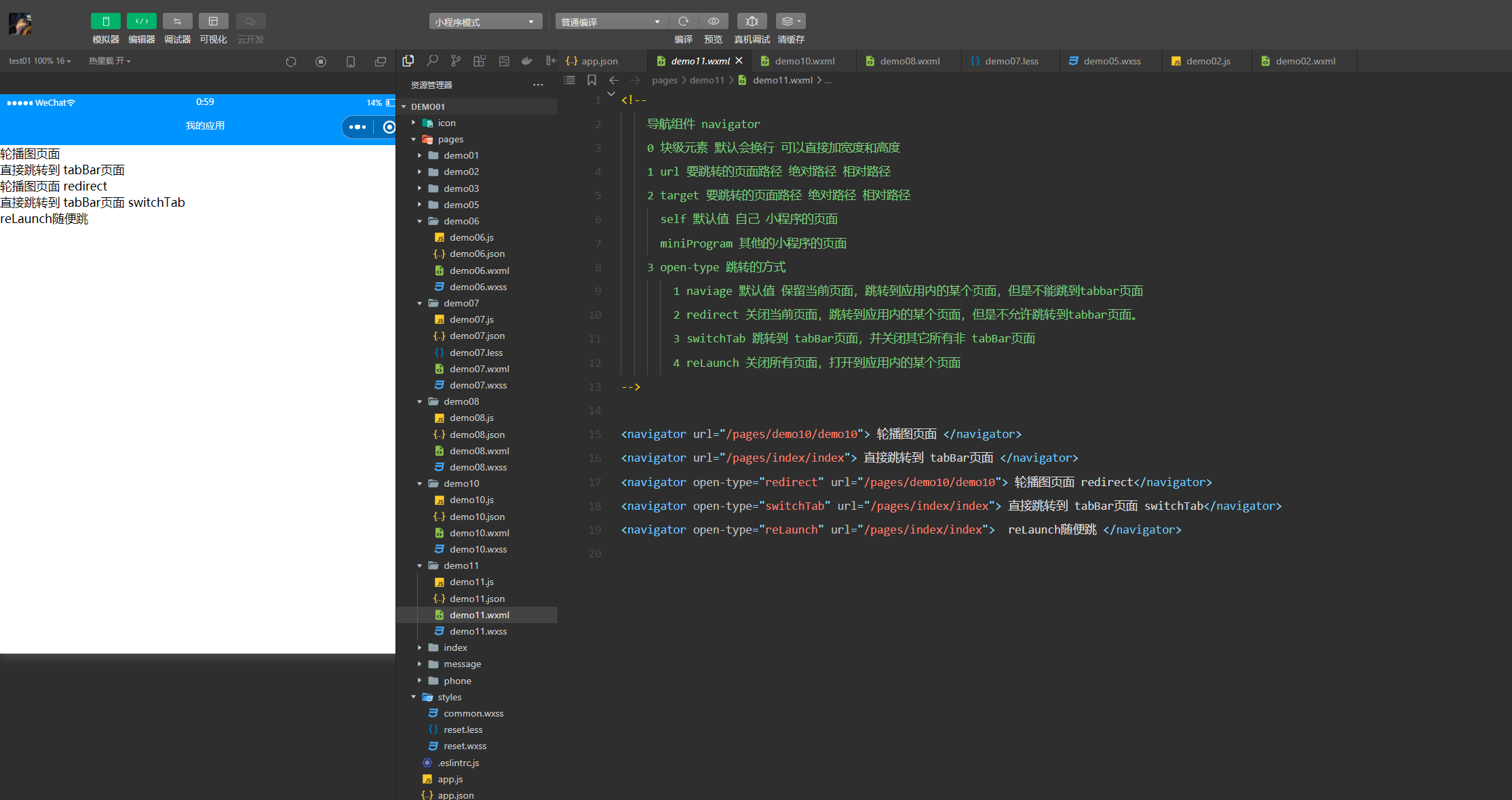Image resolution: width=1512 pixels, height=800 pixels.
Task: Toggle the 模拟器 simulator panel
Action: [105, 22]
